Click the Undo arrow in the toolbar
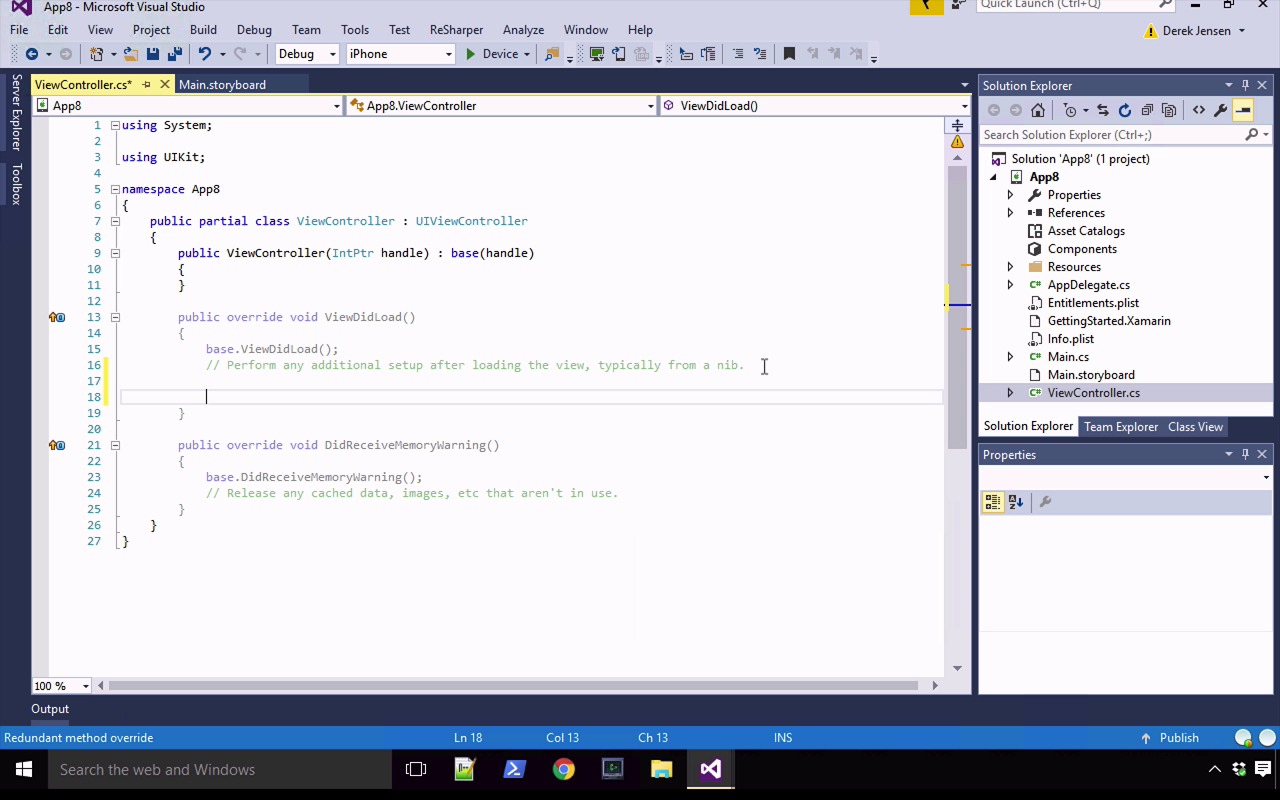 tap(205, 54)
